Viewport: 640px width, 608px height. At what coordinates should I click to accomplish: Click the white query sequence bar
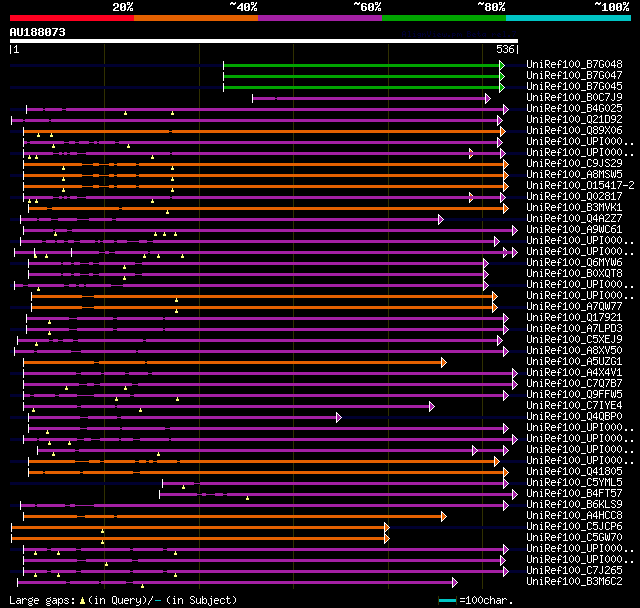click(x=264, y=41)
